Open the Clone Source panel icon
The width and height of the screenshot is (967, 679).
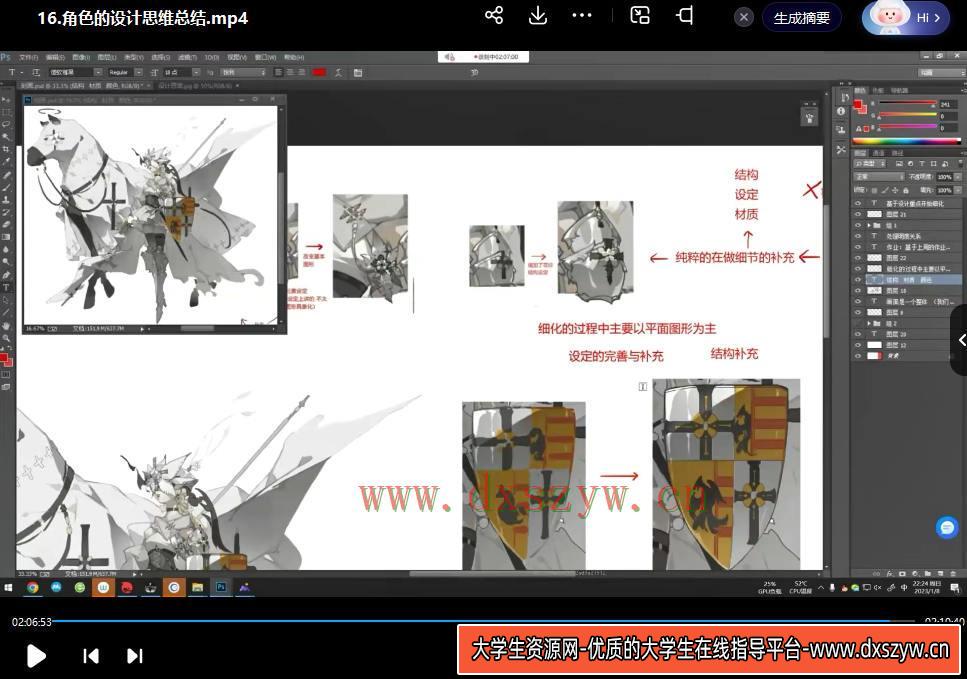[x=840, y=129]
